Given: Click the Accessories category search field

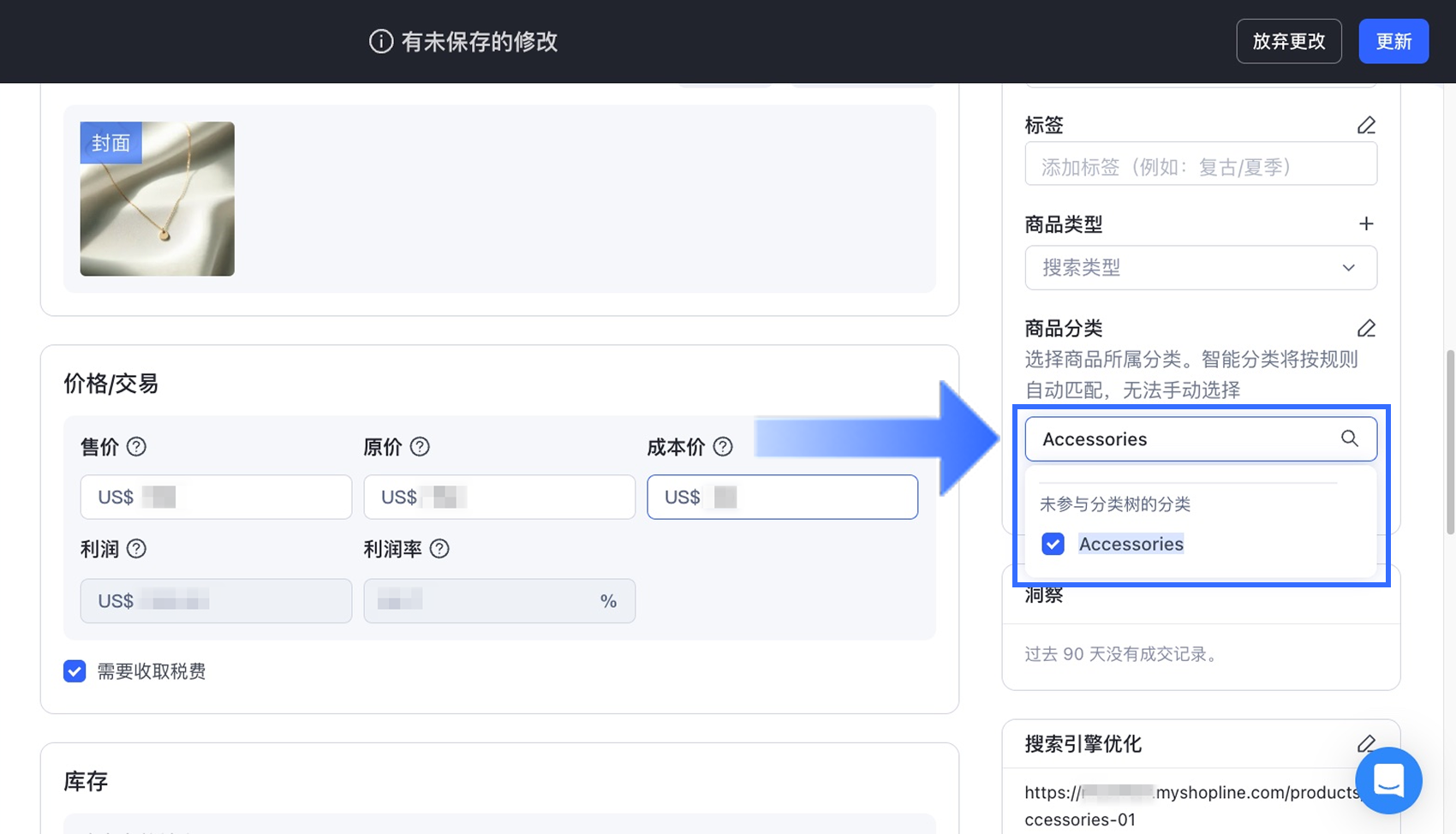Looking at the screenshot, I should [1182, 438].
